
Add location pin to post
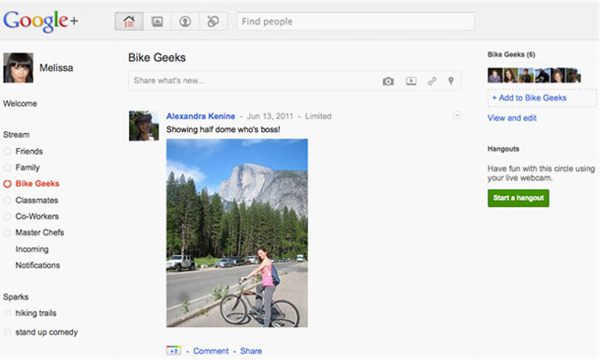[x=451, y=81]
